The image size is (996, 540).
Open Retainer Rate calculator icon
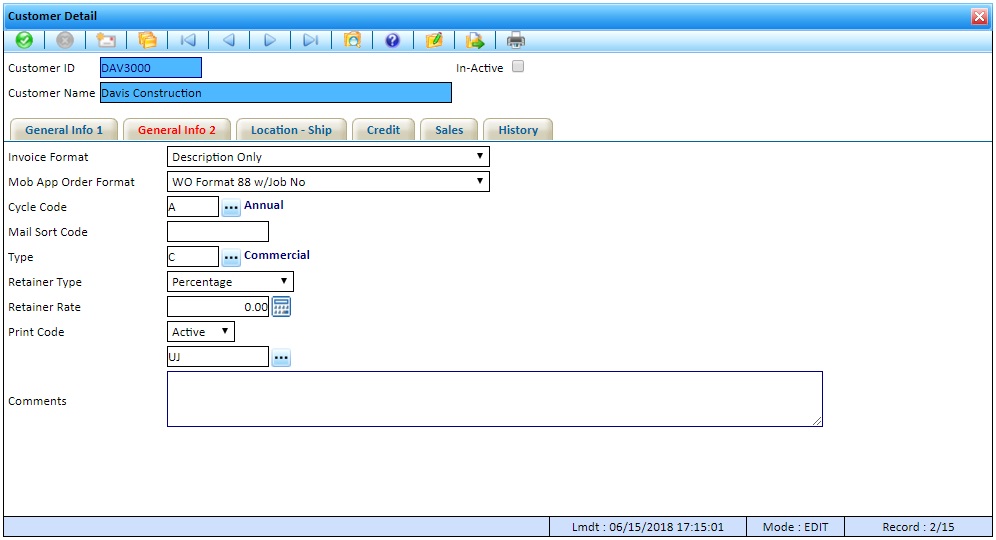coord(281,307)
